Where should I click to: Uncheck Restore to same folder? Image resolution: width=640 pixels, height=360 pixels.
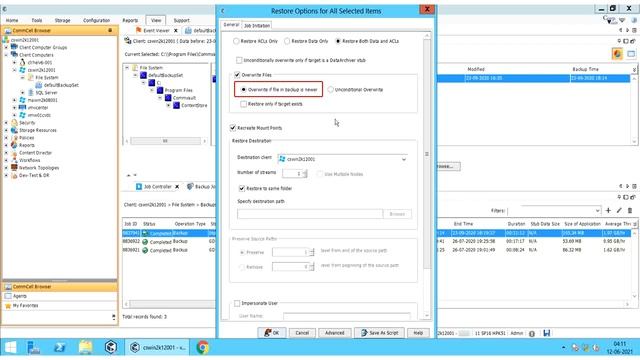[242, 188]
